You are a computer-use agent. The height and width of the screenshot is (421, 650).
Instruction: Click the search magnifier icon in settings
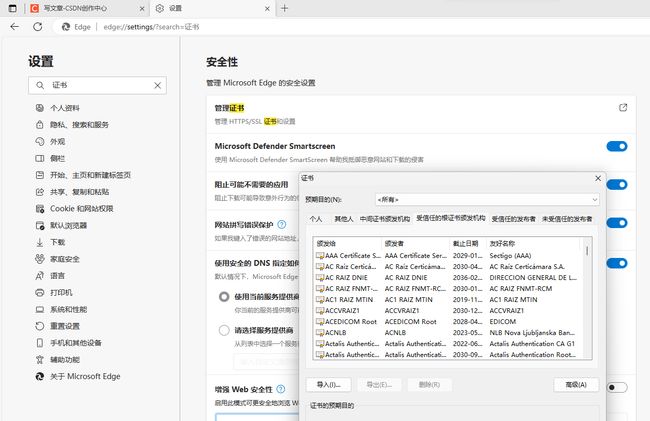40,85
